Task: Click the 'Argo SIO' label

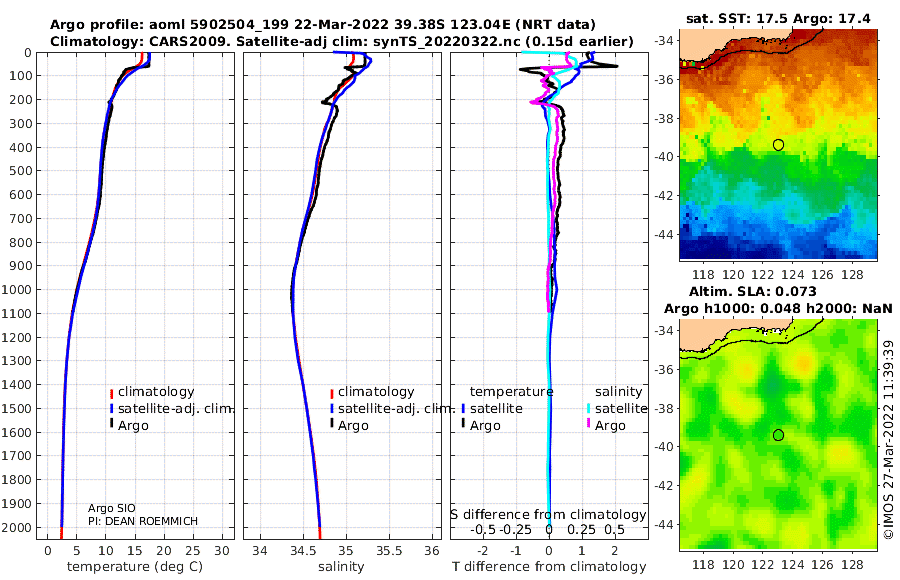Action: 111,508
